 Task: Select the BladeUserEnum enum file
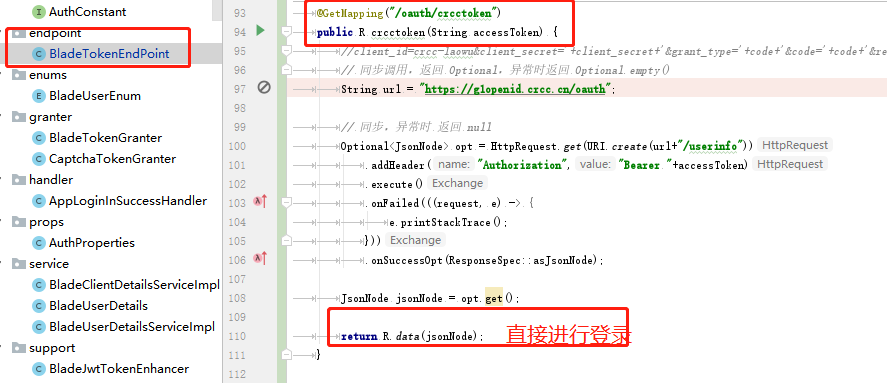94,96
